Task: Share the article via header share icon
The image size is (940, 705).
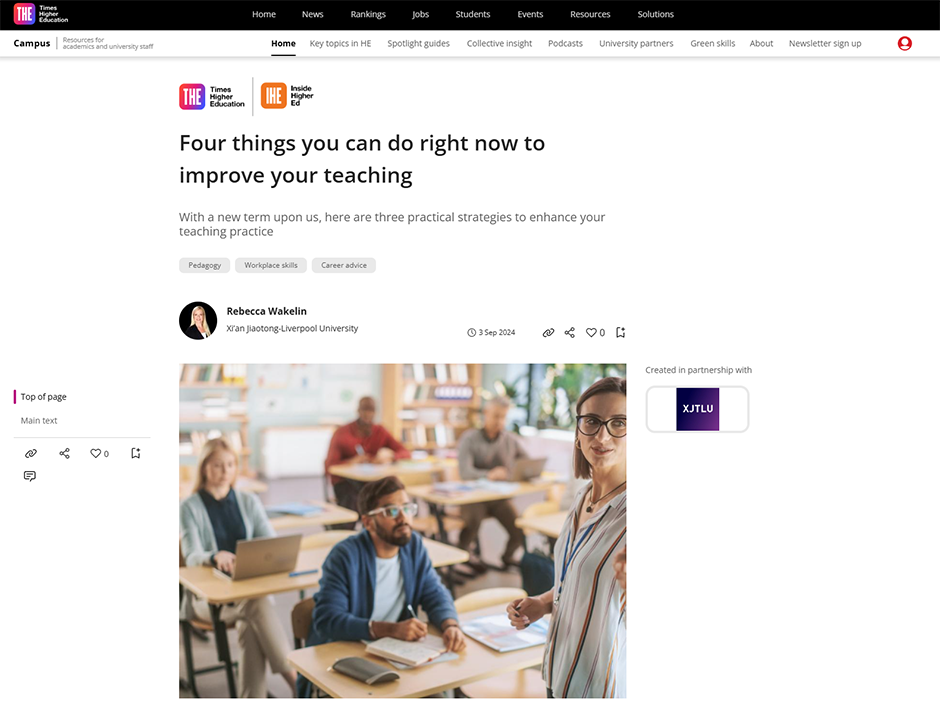Action: point(570,333)
